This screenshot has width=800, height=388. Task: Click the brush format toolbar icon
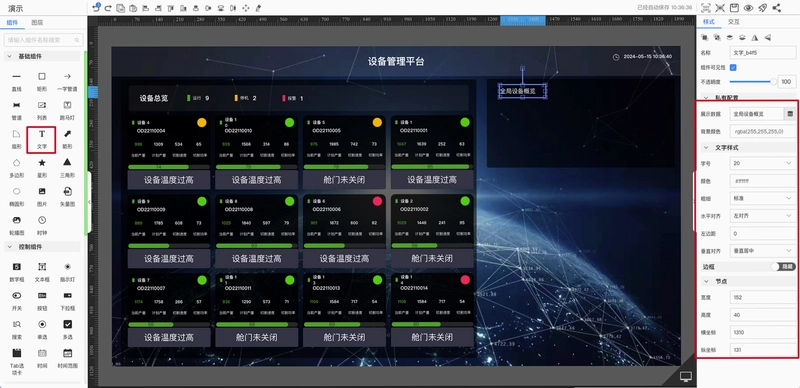pos(258,8)
